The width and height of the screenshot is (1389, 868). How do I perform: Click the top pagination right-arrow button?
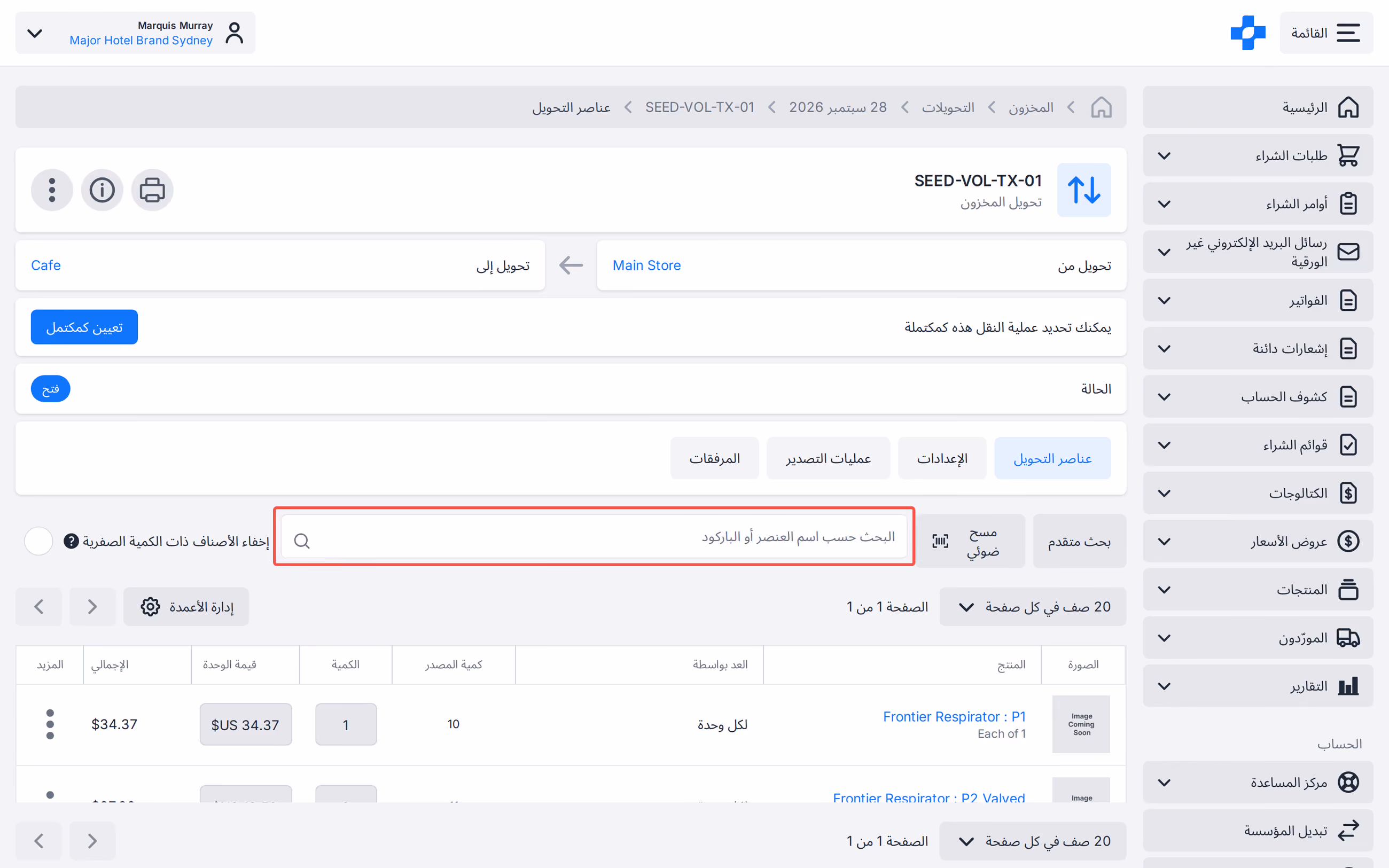point(92,607)
